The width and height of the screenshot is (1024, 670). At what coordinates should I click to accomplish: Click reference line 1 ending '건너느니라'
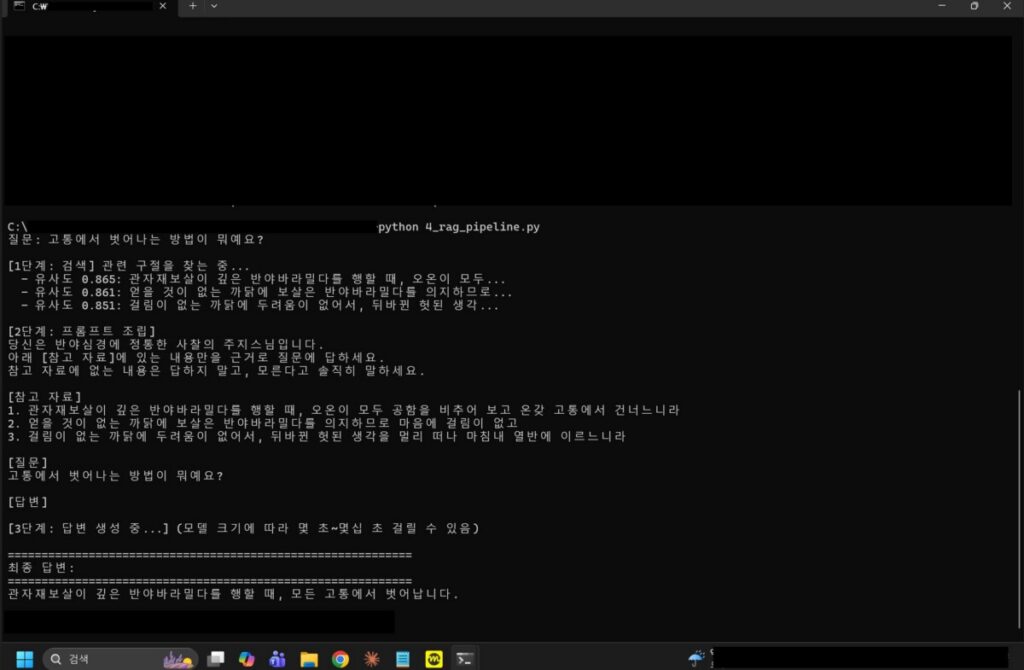[x=344, y=409]
